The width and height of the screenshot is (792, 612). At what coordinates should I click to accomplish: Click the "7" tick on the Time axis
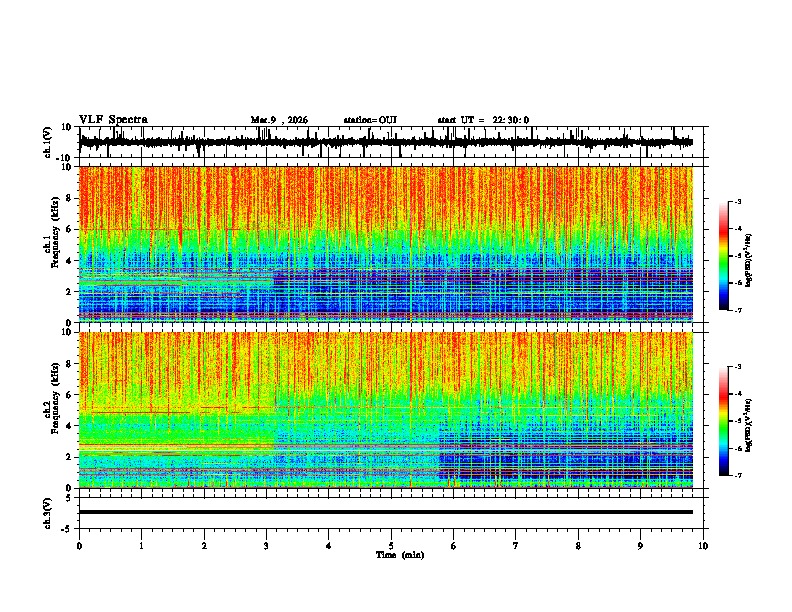[516, 546]
